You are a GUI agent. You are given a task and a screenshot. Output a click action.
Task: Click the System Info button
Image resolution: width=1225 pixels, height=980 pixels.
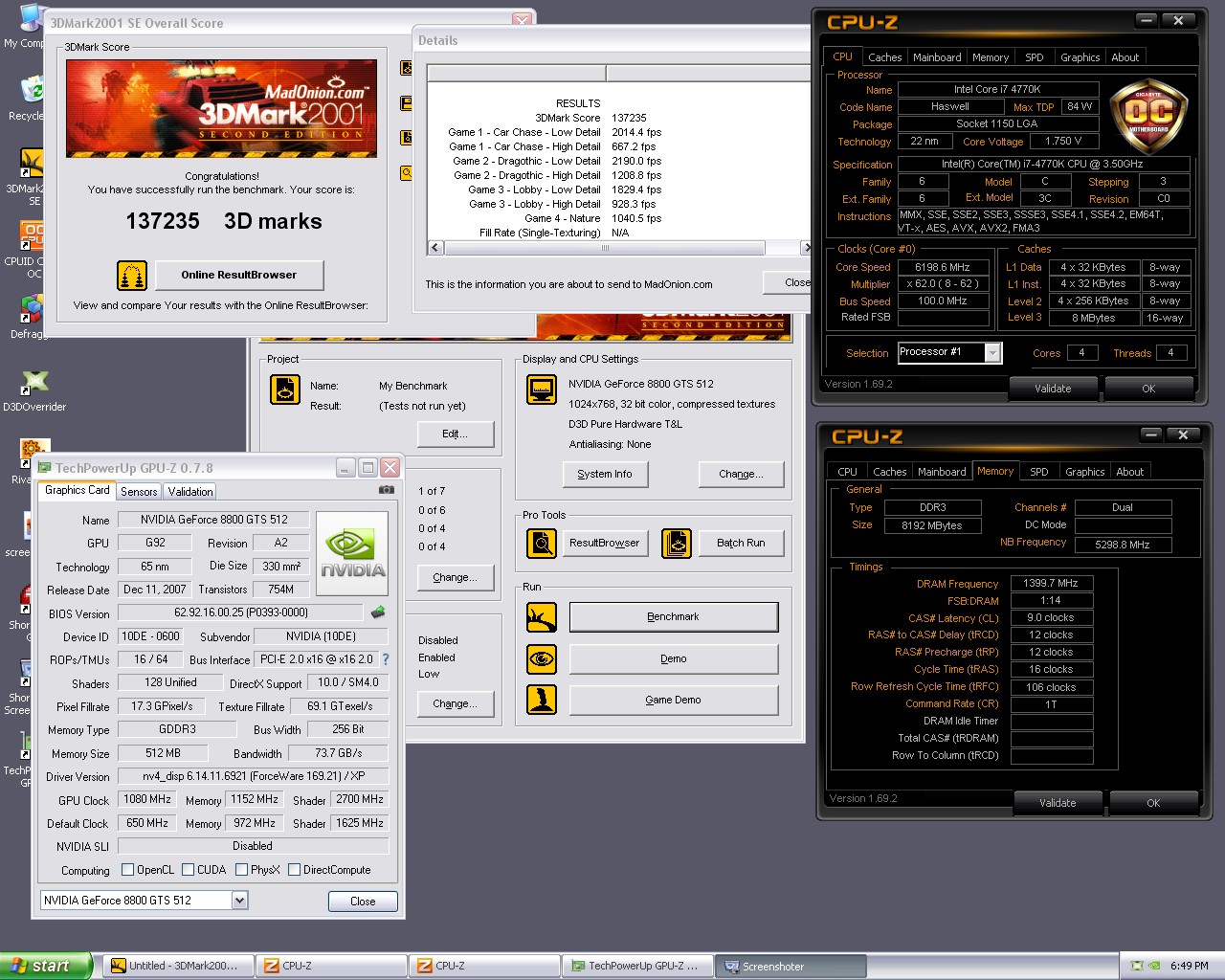point(605,474)
